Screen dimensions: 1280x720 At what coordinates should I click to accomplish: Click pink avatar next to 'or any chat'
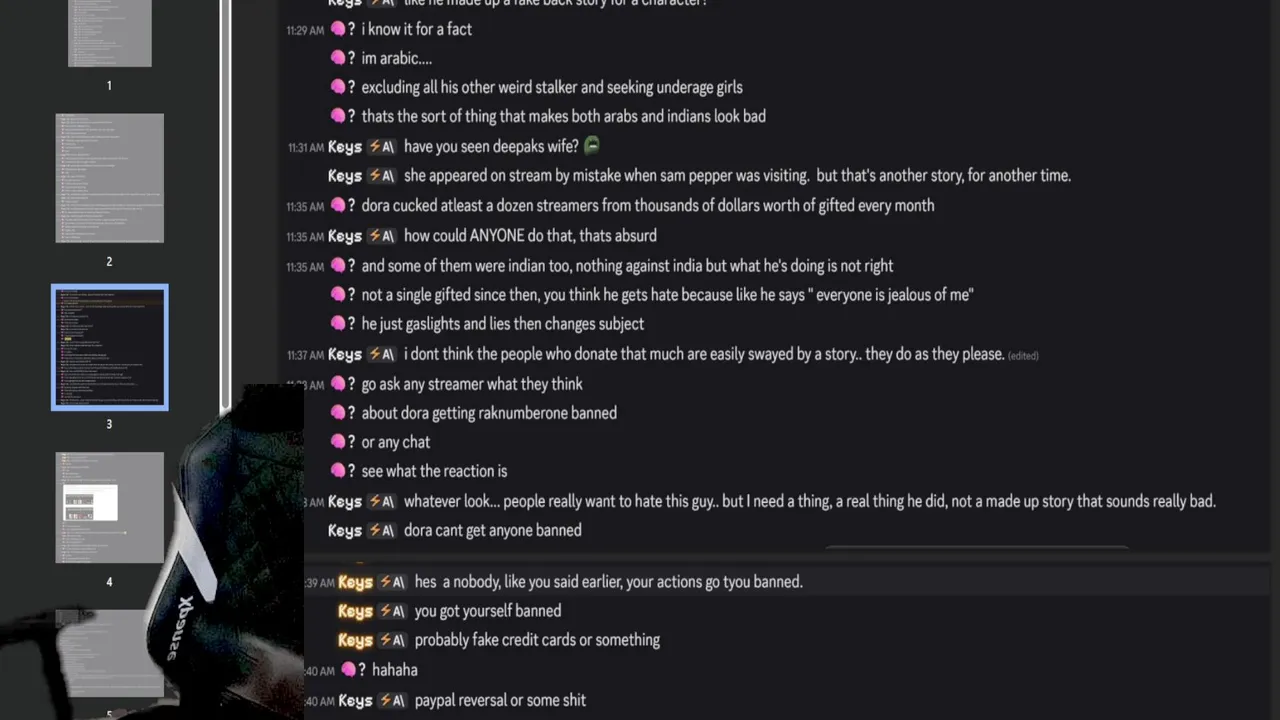coord(338,442)
